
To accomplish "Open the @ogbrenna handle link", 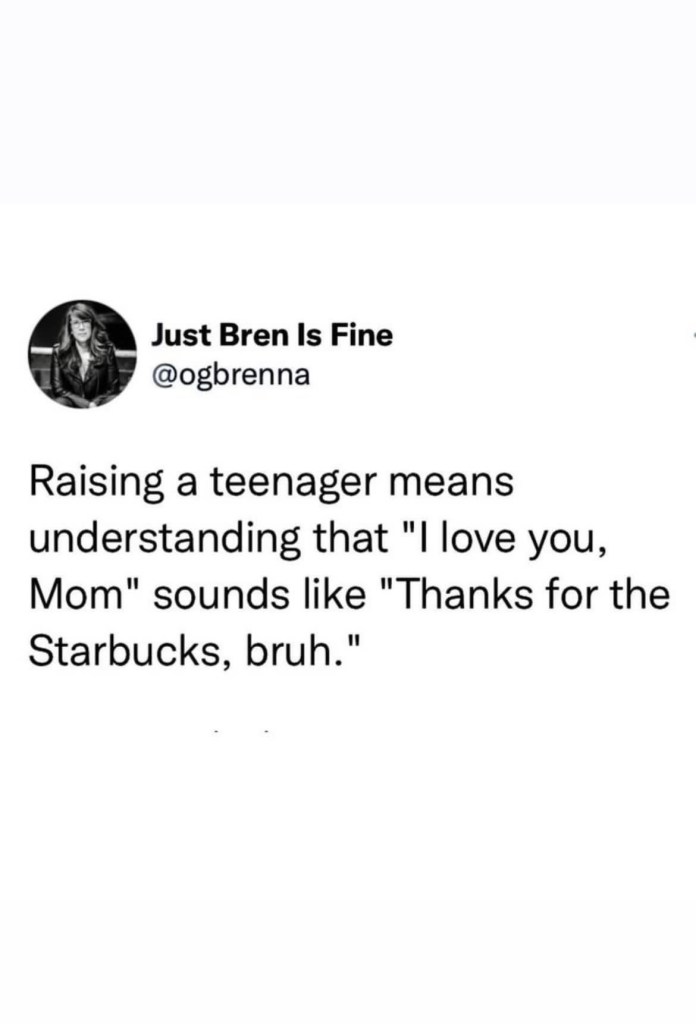I will pyautogui.click(x=230, y=376).
